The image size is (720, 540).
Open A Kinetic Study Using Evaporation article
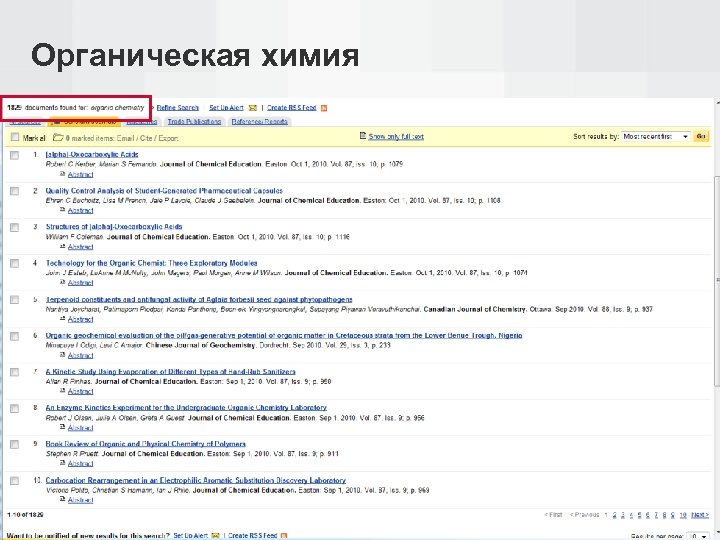pos(170,371)
